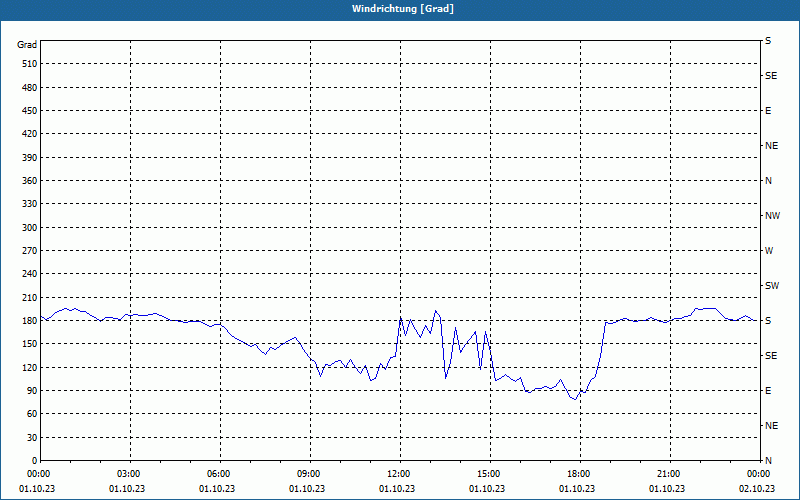
Task: Select the 360 degree axis value
Action: (x=30, y=181)
